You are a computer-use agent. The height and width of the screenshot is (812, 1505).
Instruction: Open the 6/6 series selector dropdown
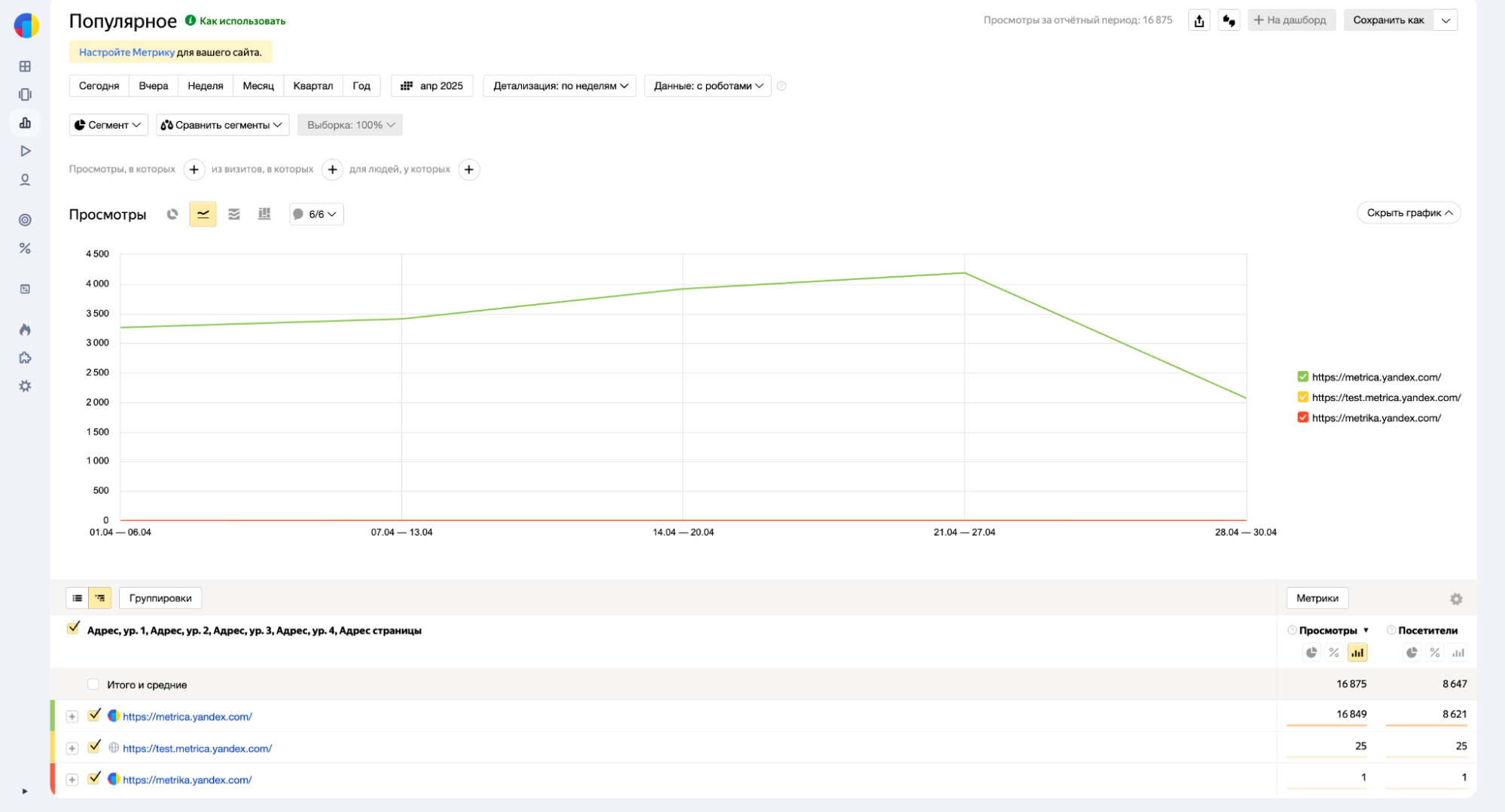[316, 214]
